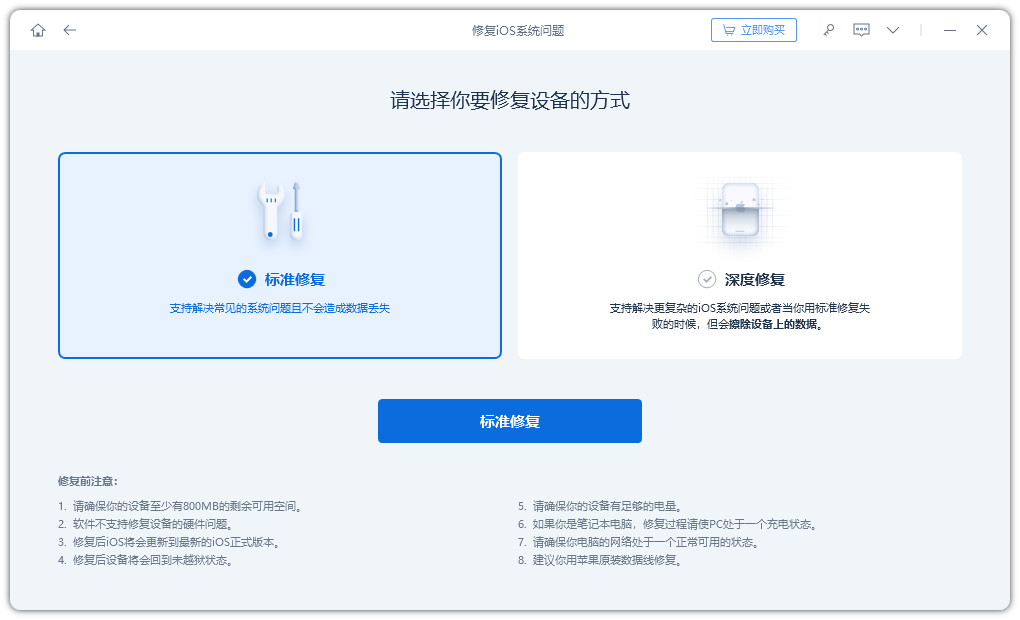Open feedback using the speech bubble icon
Viewport: 1020px width, 620px height.
860,30
